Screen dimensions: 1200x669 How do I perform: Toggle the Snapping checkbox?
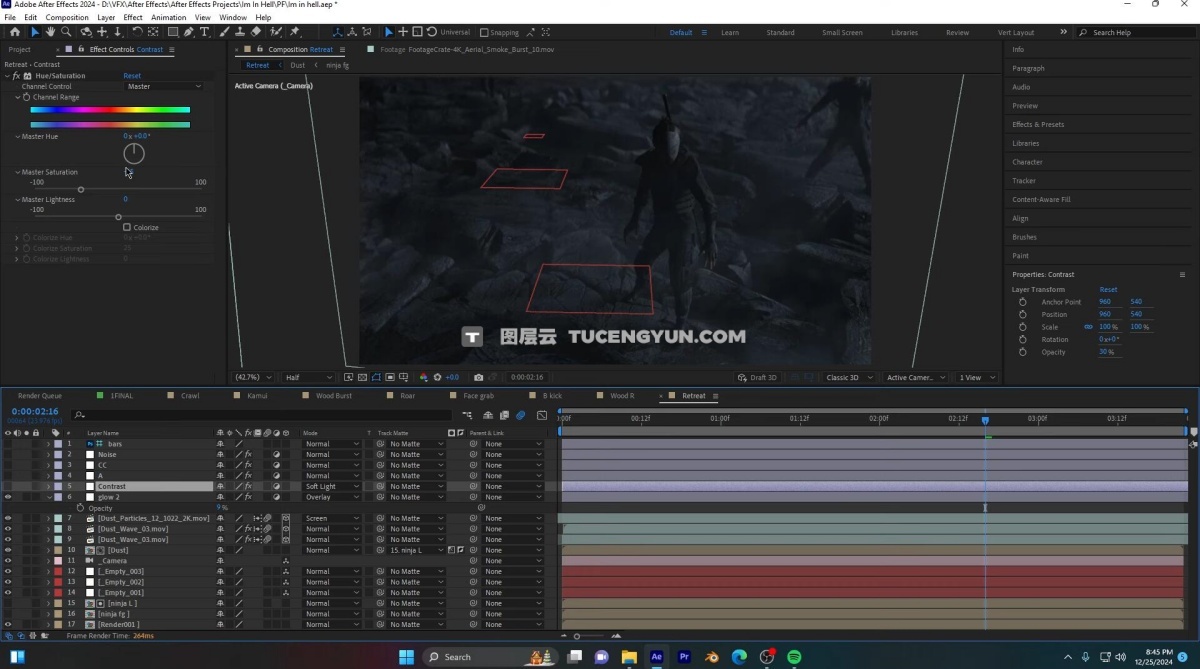tap(484, 32)
